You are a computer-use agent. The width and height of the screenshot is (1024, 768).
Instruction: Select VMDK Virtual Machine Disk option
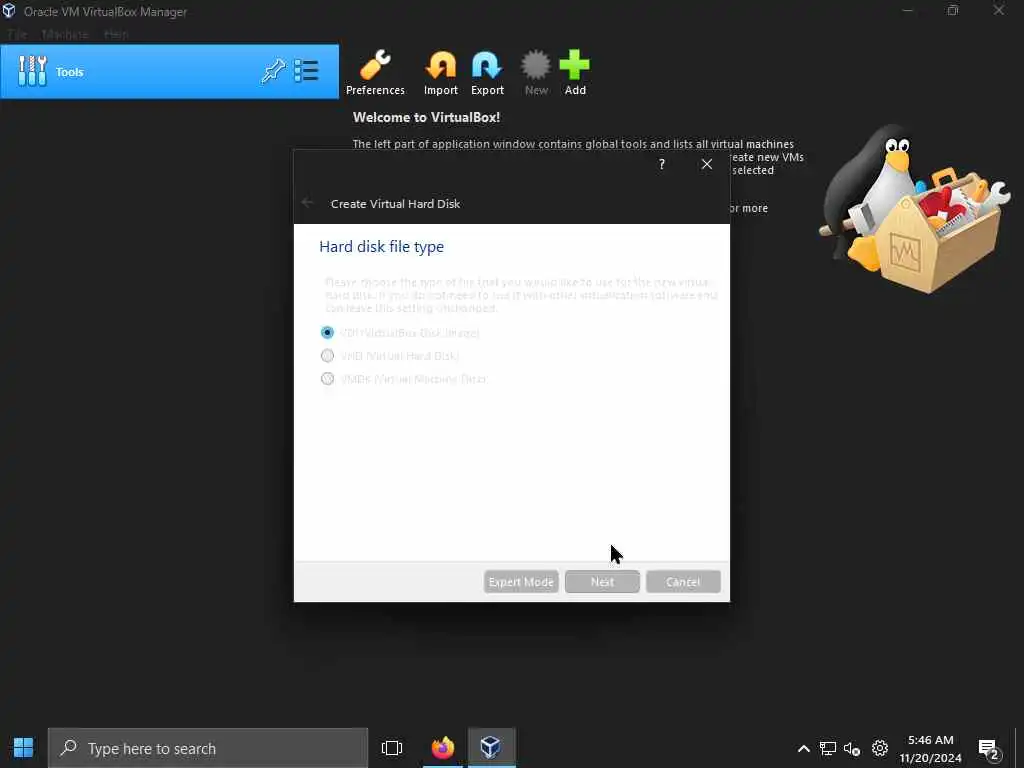403,379
